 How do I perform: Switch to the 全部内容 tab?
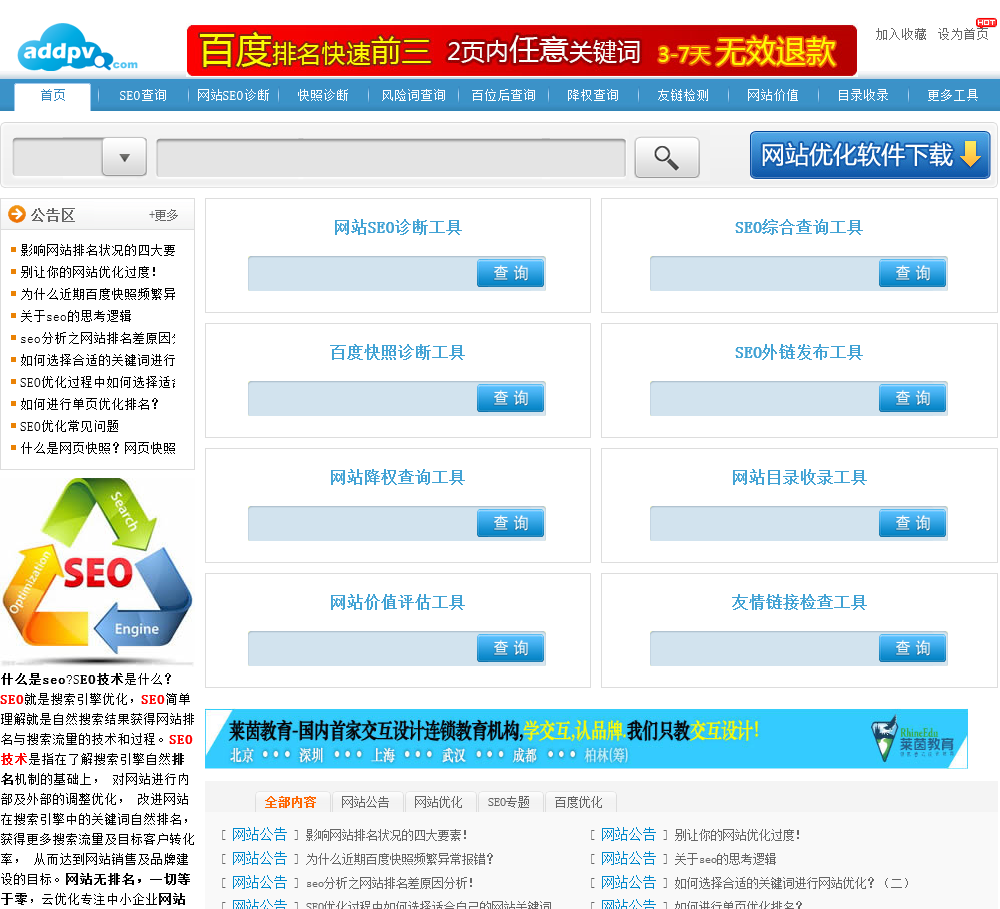pos(291,802)
